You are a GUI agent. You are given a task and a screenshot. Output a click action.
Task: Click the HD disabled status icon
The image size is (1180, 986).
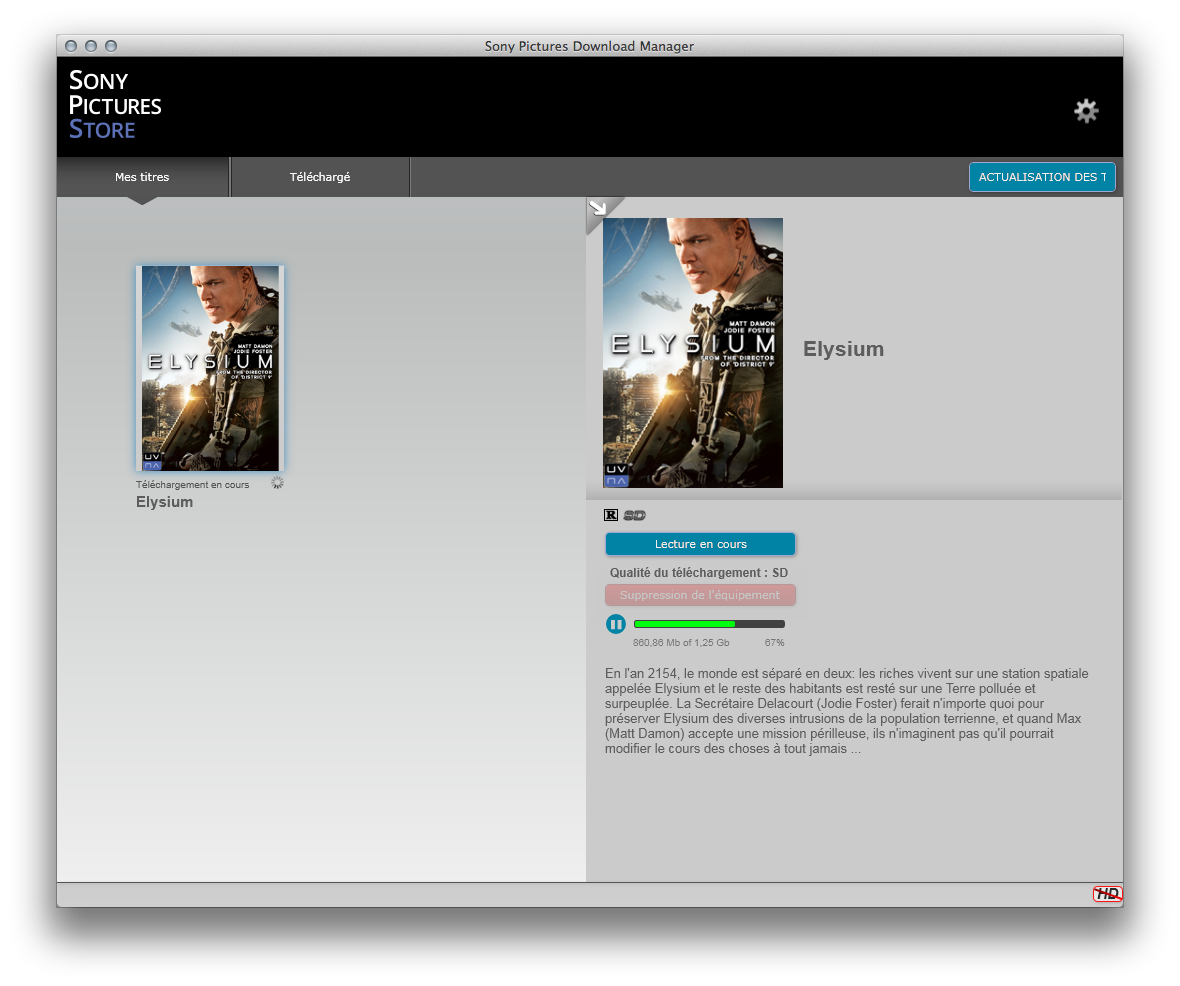click(1107, 893)
